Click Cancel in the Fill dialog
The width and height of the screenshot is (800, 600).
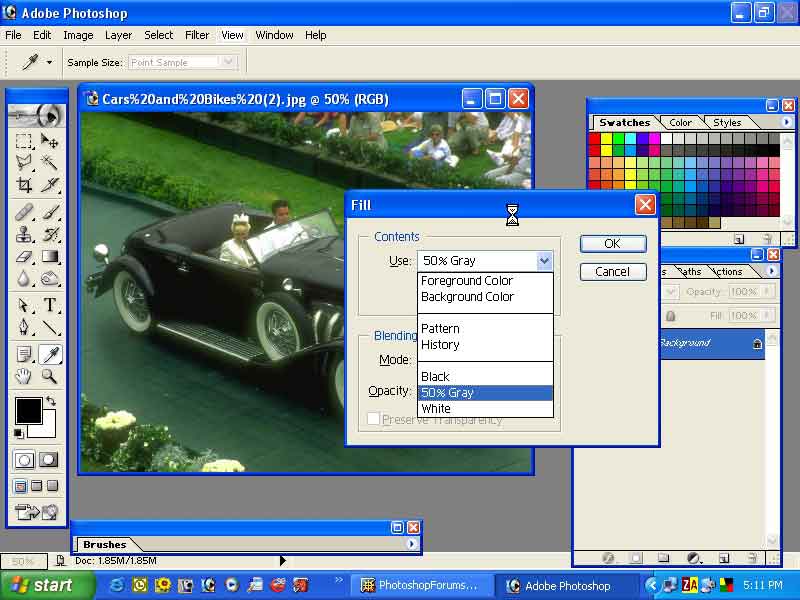(x=612, y=272)
